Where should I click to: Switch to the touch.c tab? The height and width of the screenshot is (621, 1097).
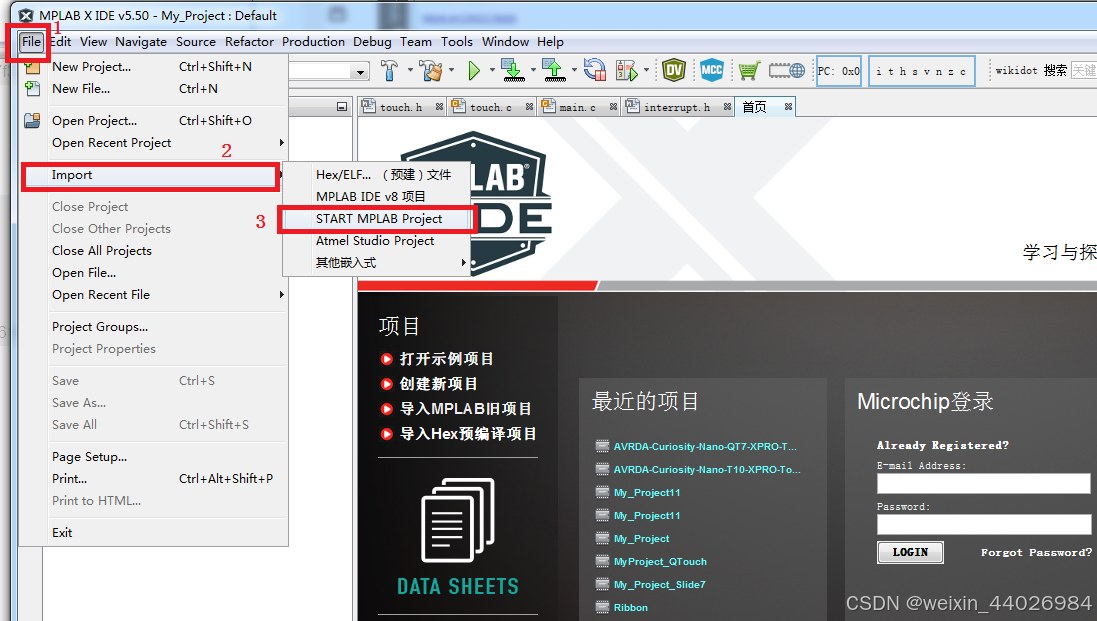click(490, 107)
